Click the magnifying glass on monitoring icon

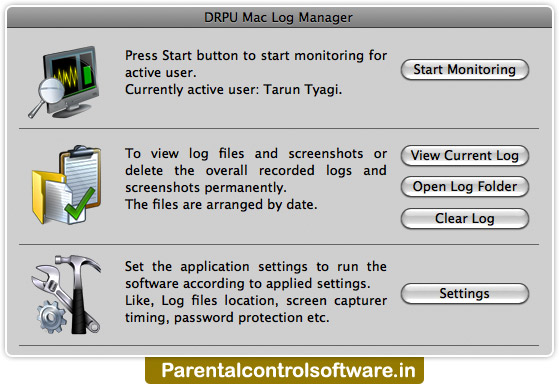pyautogui.click(x=47, y=97)
